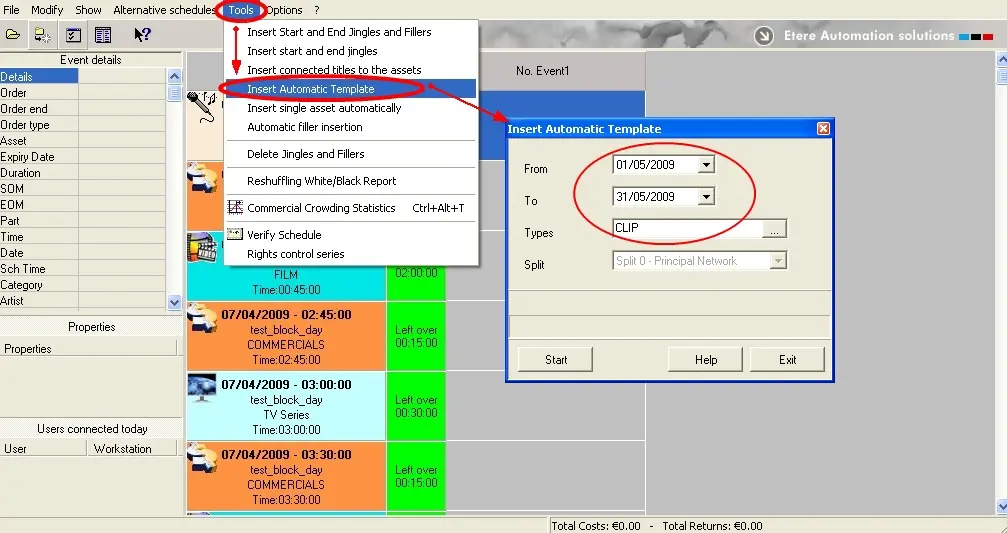Click the Commercial Crowding Statistics chart icon

(x=236, y=208)
